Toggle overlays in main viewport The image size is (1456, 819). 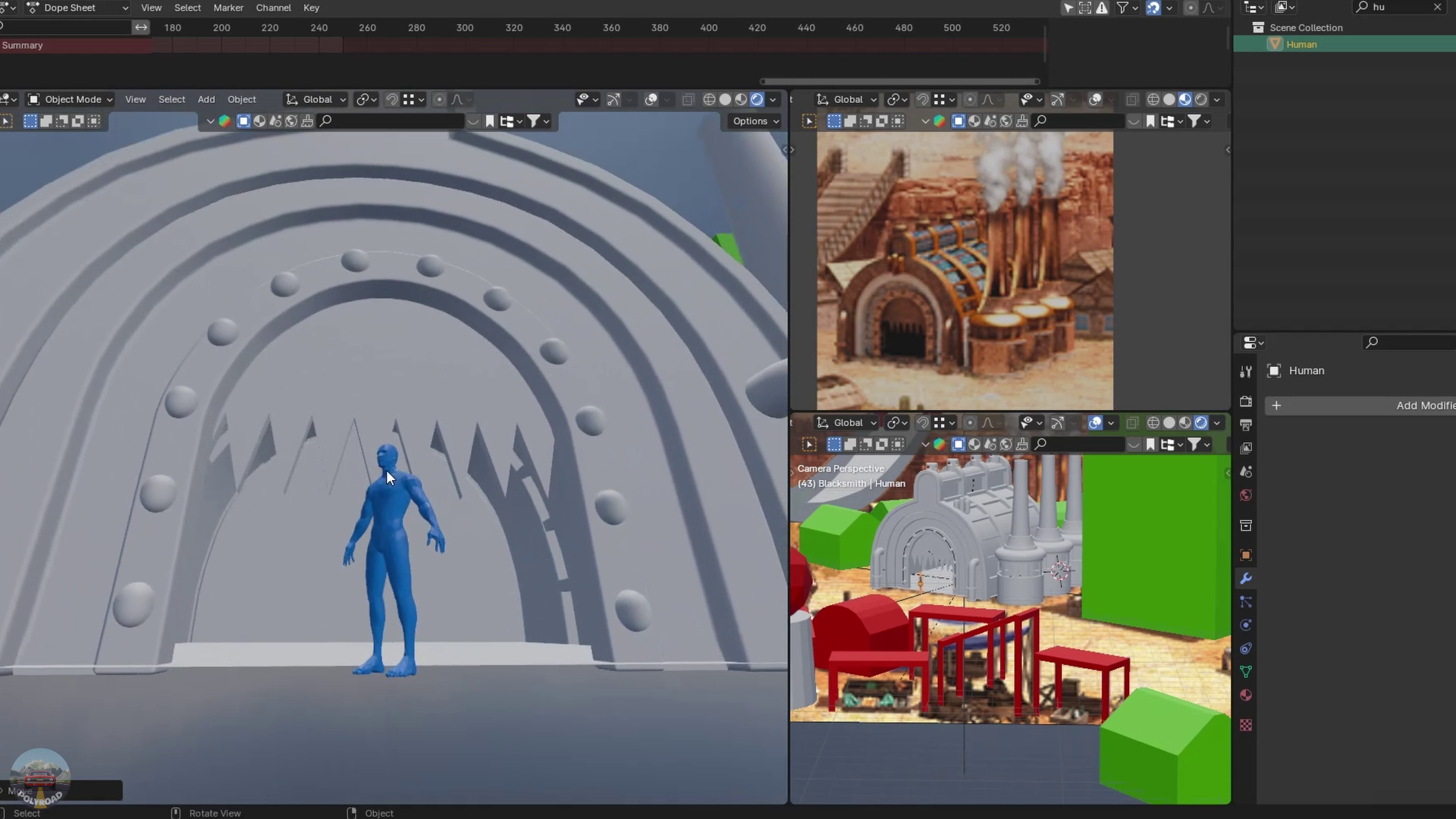pyautogui.click(x=651, y=99)
